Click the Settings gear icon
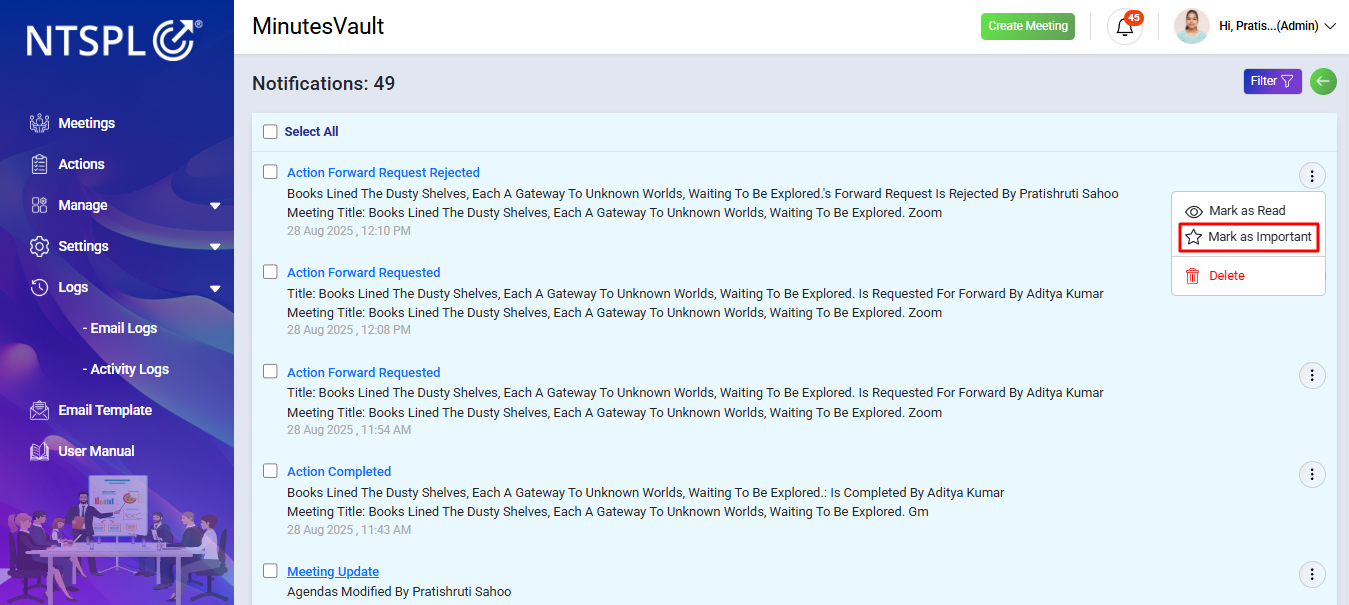The image size is (1349, 605). [40, 246]
